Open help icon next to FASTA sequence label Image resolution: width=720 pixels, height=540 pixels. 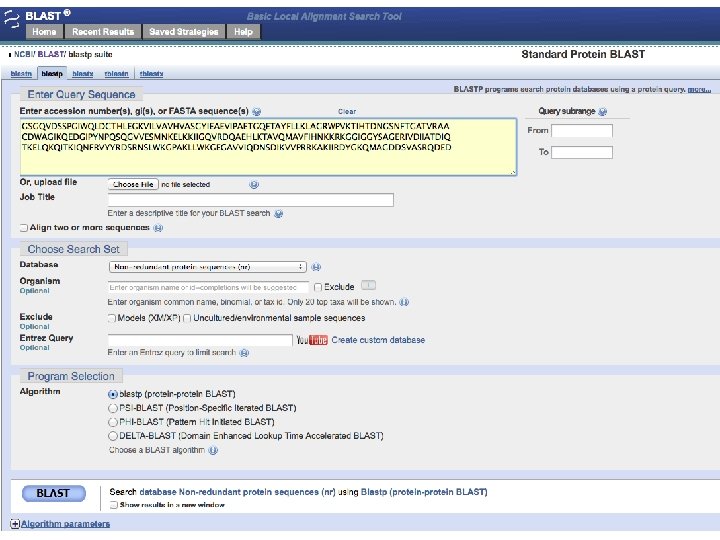coord(257,112)
